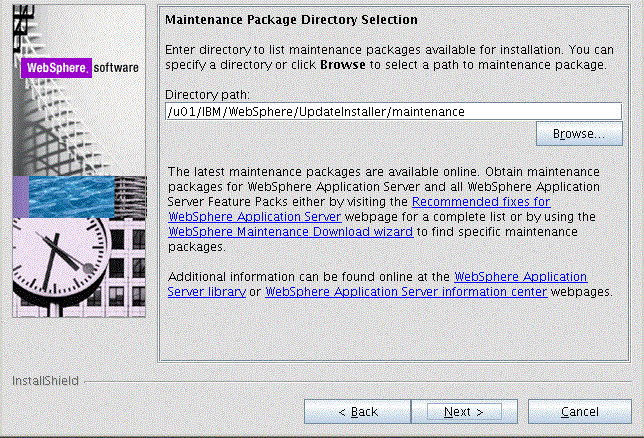Cancel the update installer wizard

pos(580,411)
